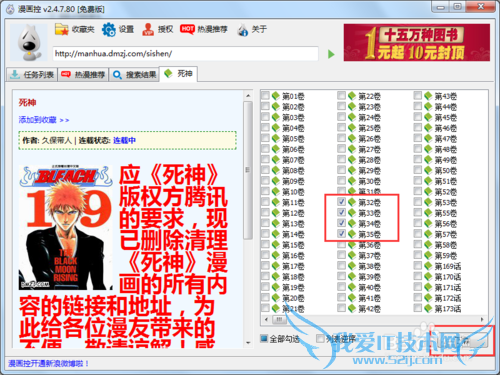Click the 第42卷 list entry text

370,309
